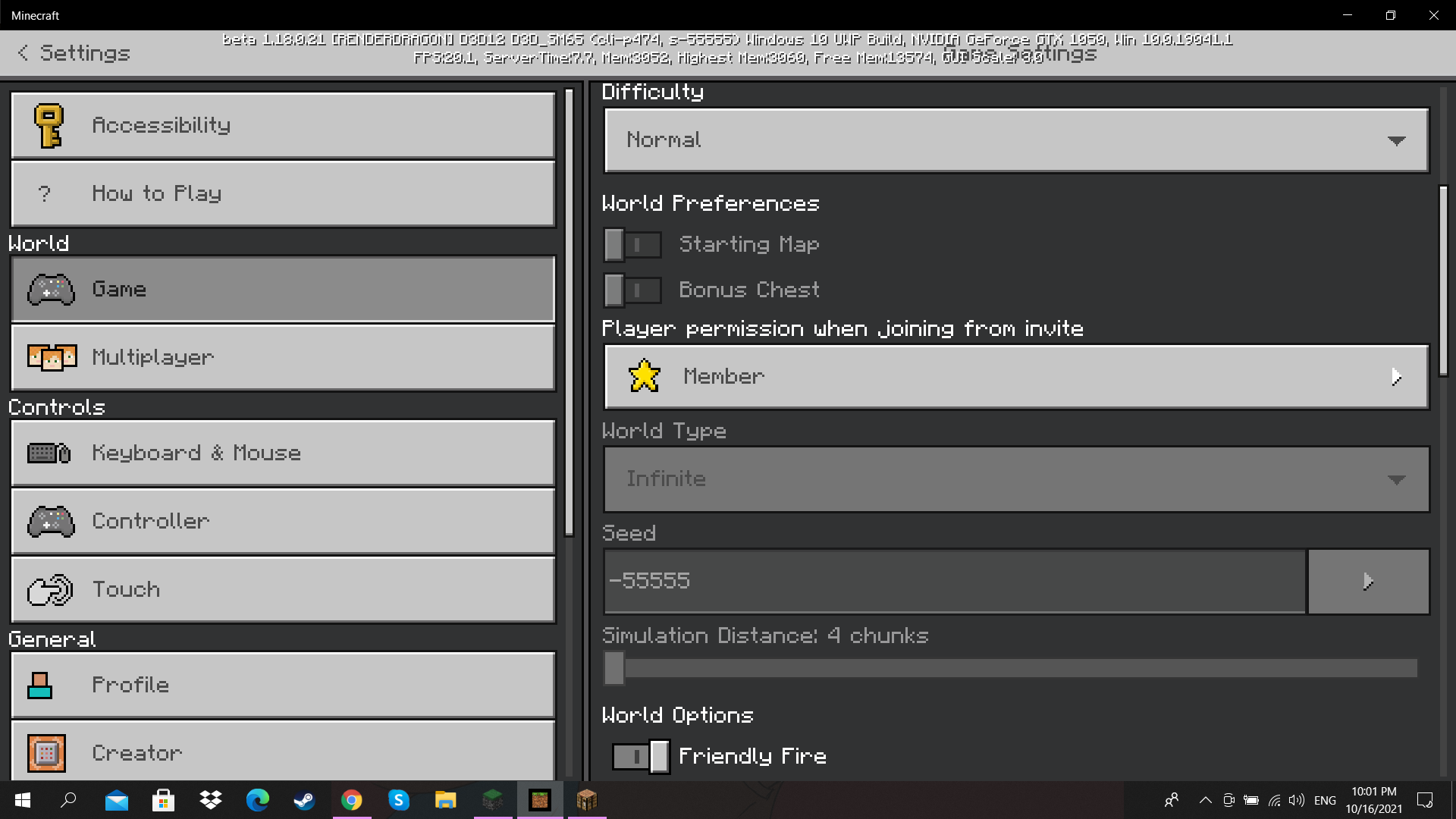This screenshot has height=819, width=1456.
Task: Click the Controller gamepad icon
Action: tap(51, 522)
